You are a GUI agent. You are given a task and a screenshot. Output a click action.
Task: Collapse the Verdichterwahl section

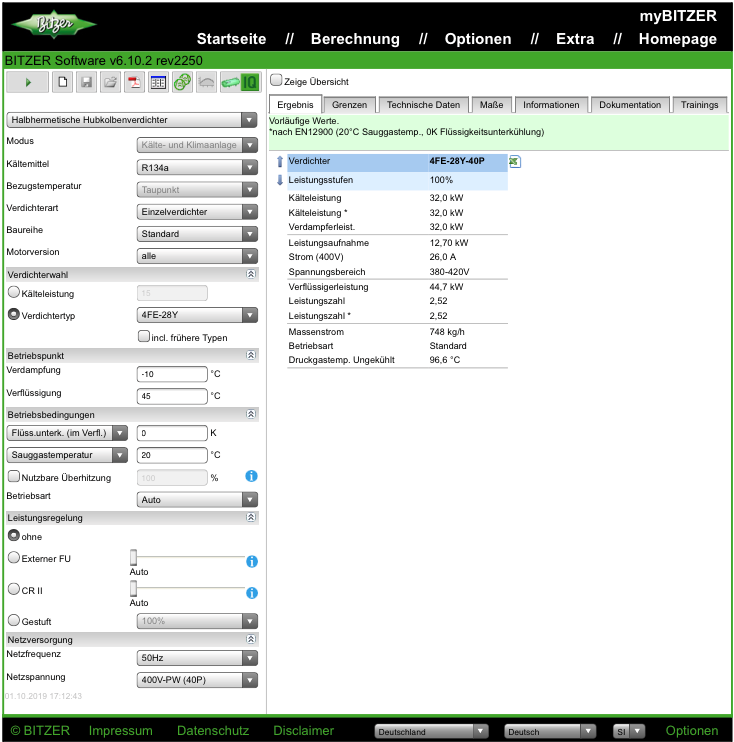click(251, 274)
